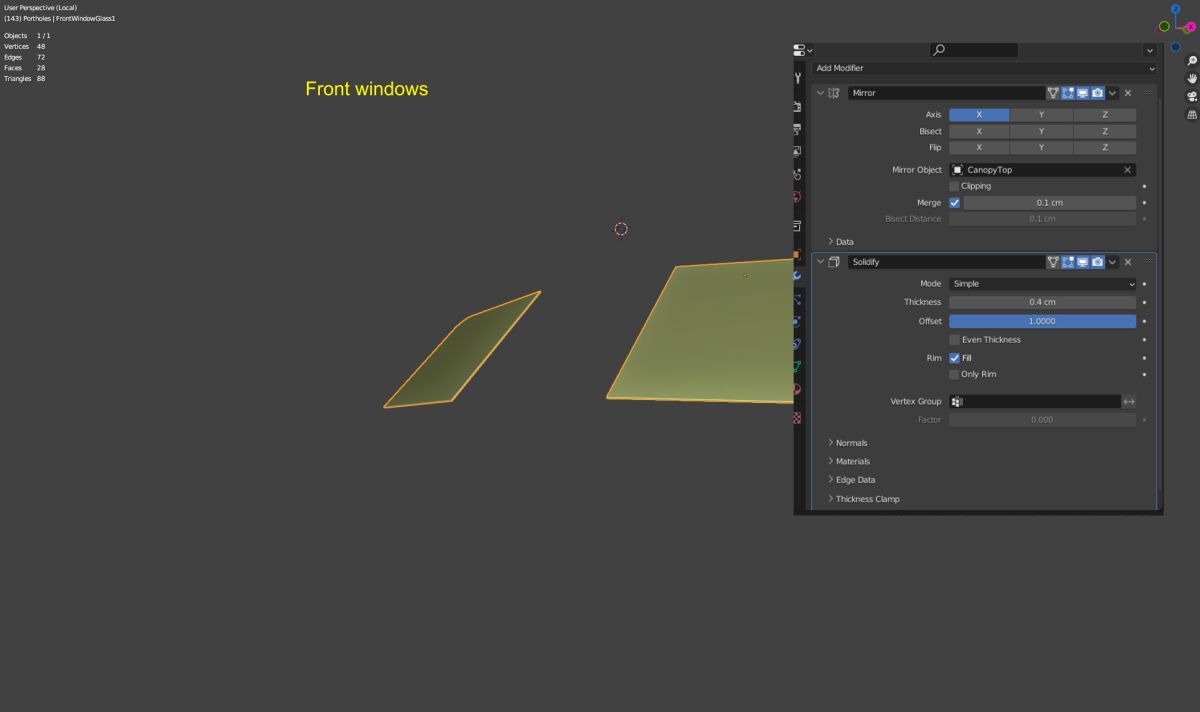Toggle Solidify edit mode display
1200x712 pixels.
(x=1068, y=262)
